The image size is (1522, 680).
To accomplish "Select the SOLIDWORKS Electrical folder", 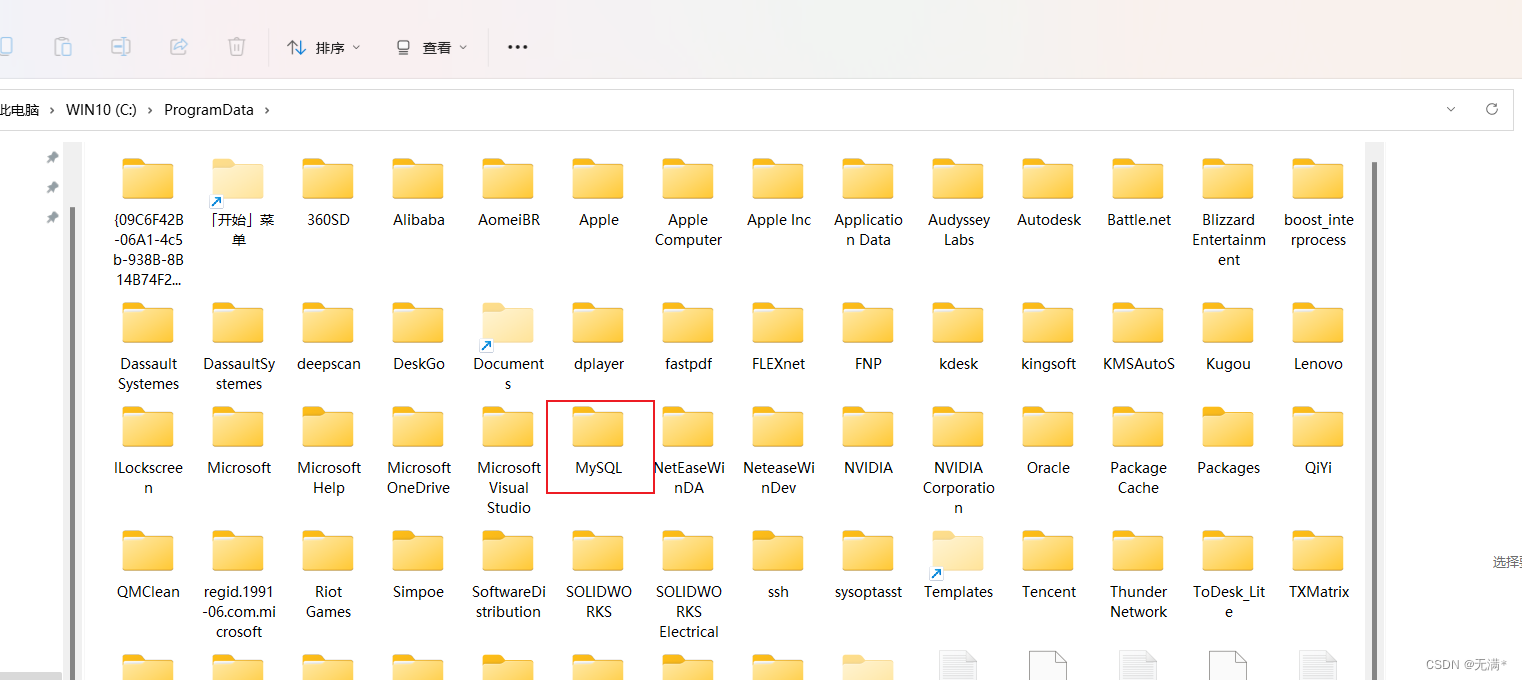I will [x=688, y=585].
